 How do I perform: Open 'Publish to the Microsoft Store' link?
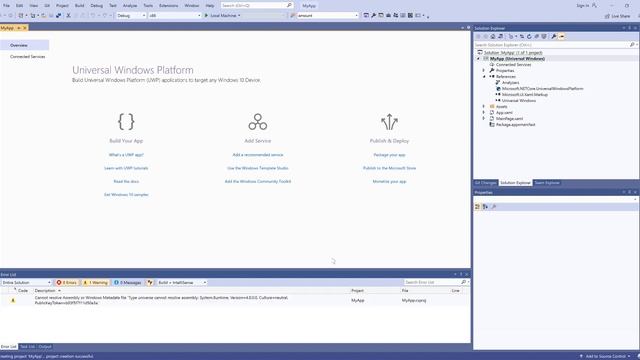tap(389, 168)
